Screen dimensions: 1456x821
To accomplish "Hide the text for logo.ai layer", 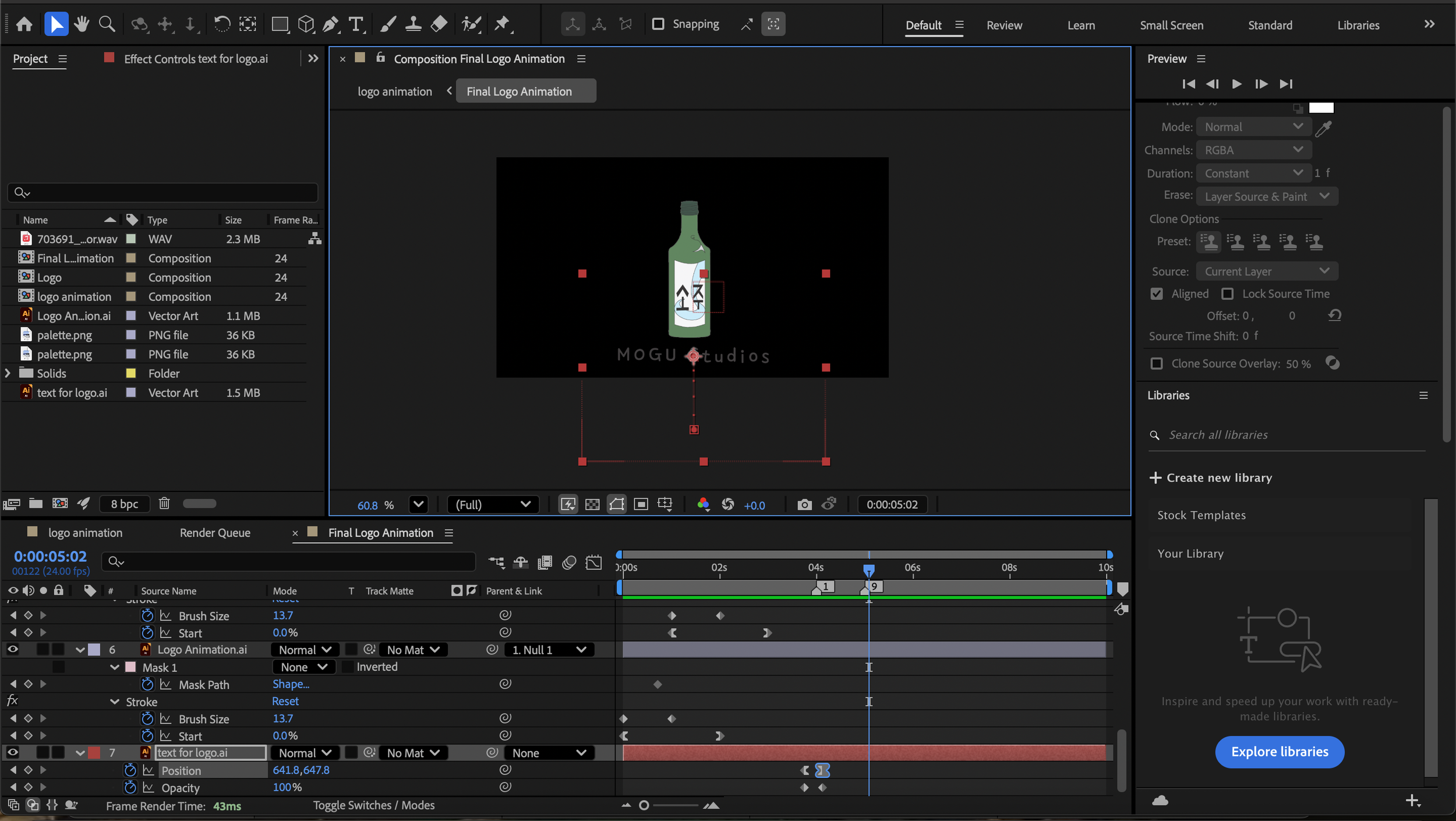I will pos(12,752).
